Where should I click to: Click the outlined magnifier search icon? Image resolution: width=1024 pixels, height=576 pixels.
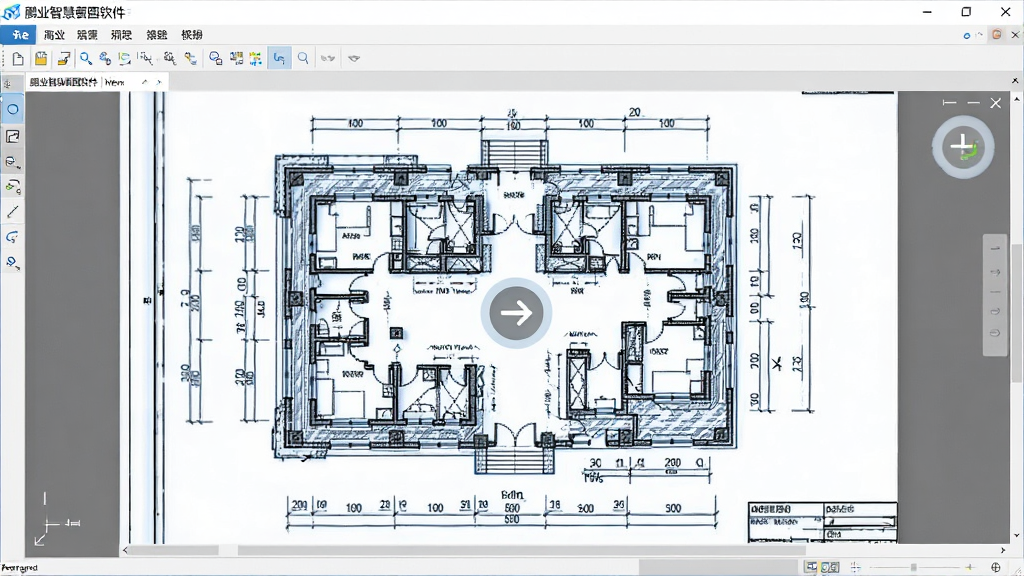pos(303,59)
